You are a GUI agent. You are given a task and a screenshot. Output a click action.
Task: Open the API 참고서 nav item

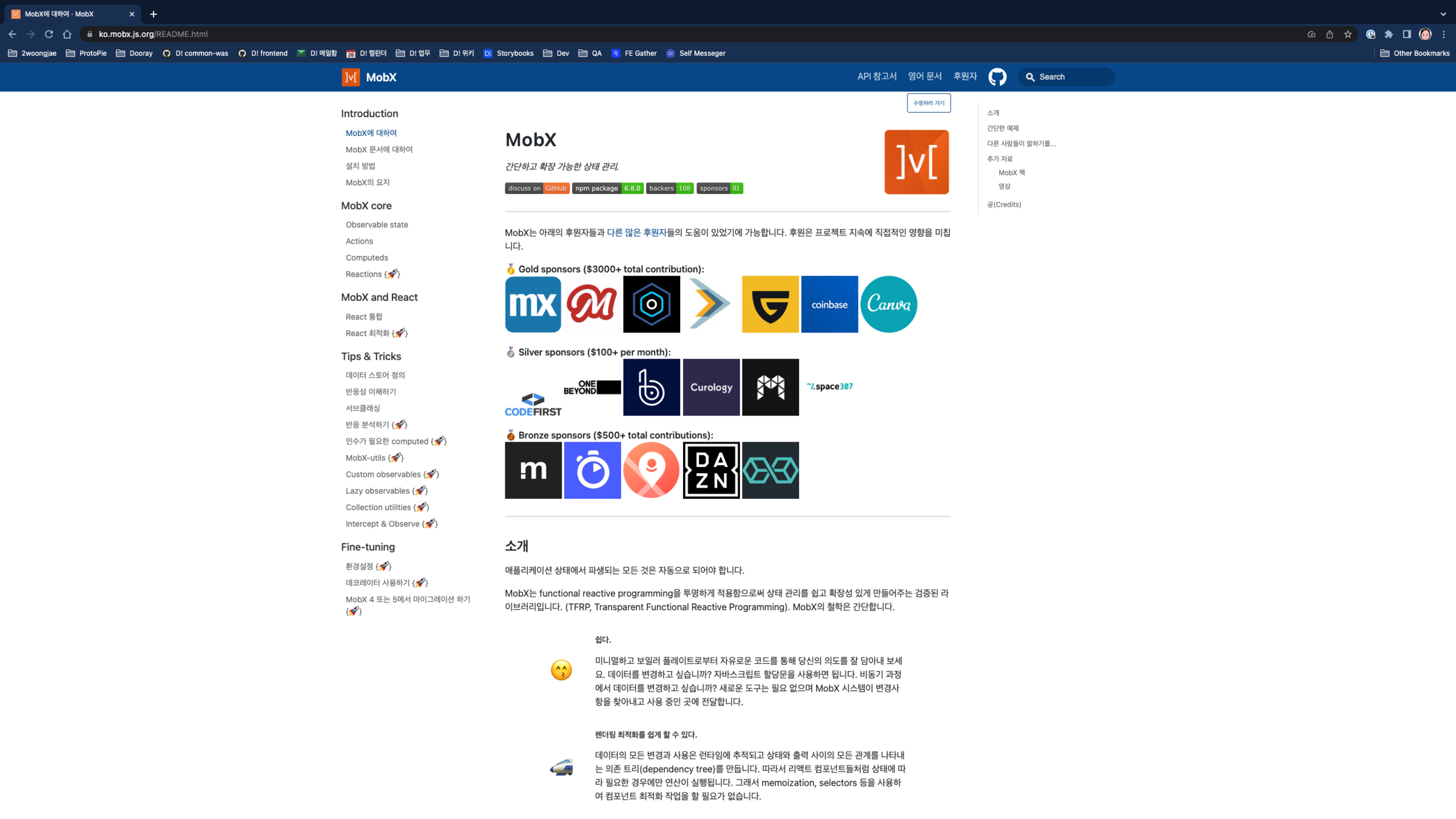877,76
